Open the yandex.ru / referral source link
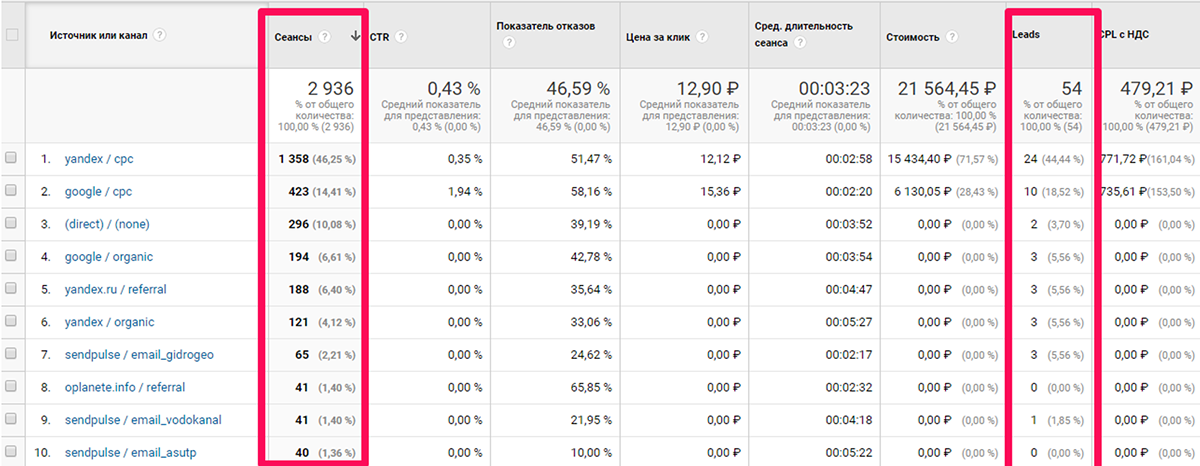The height and width of the screenshot is (466, 1200). (116, 290)
